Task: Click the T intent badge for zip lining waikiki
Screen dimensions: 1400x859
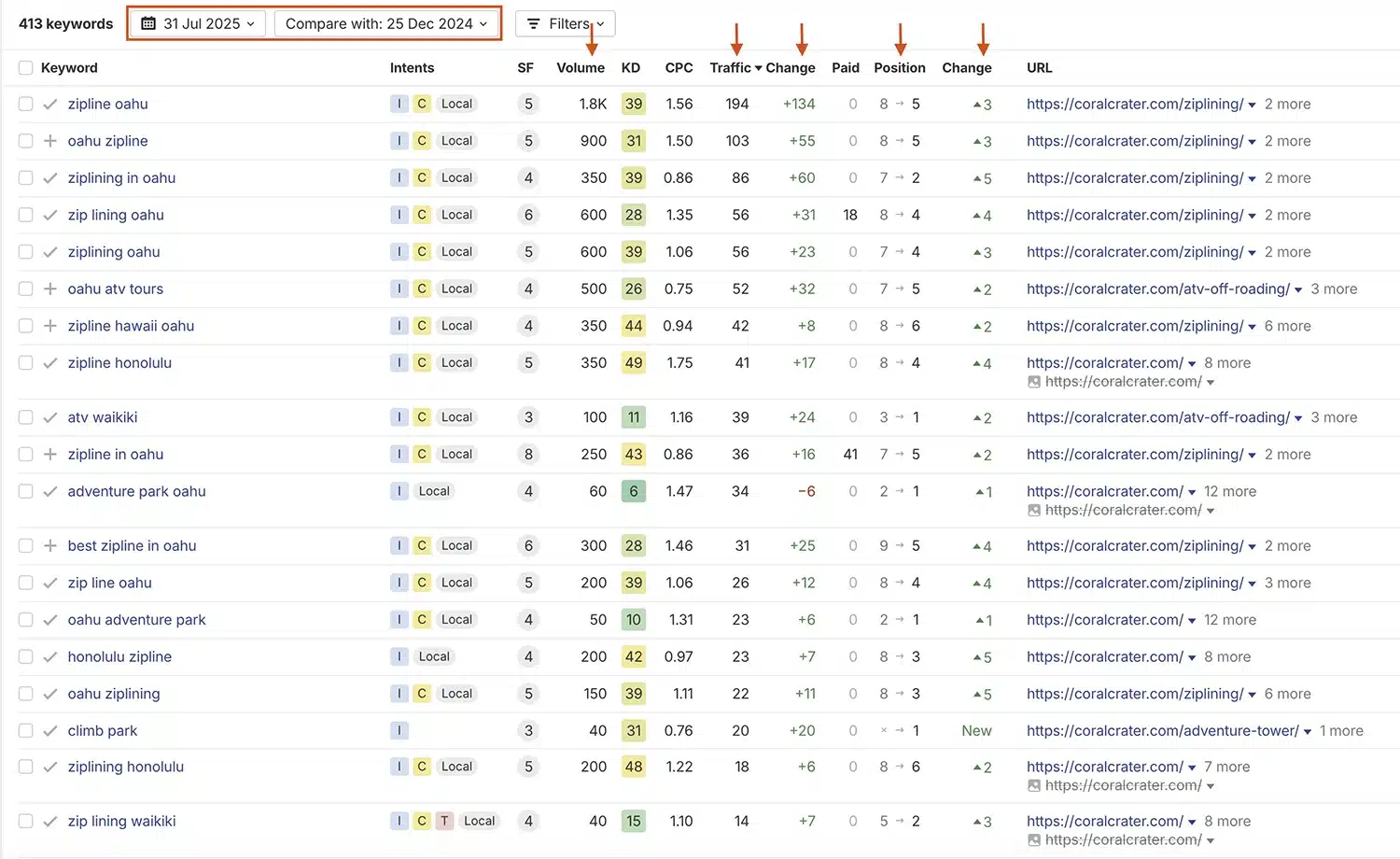Action: 444,821
